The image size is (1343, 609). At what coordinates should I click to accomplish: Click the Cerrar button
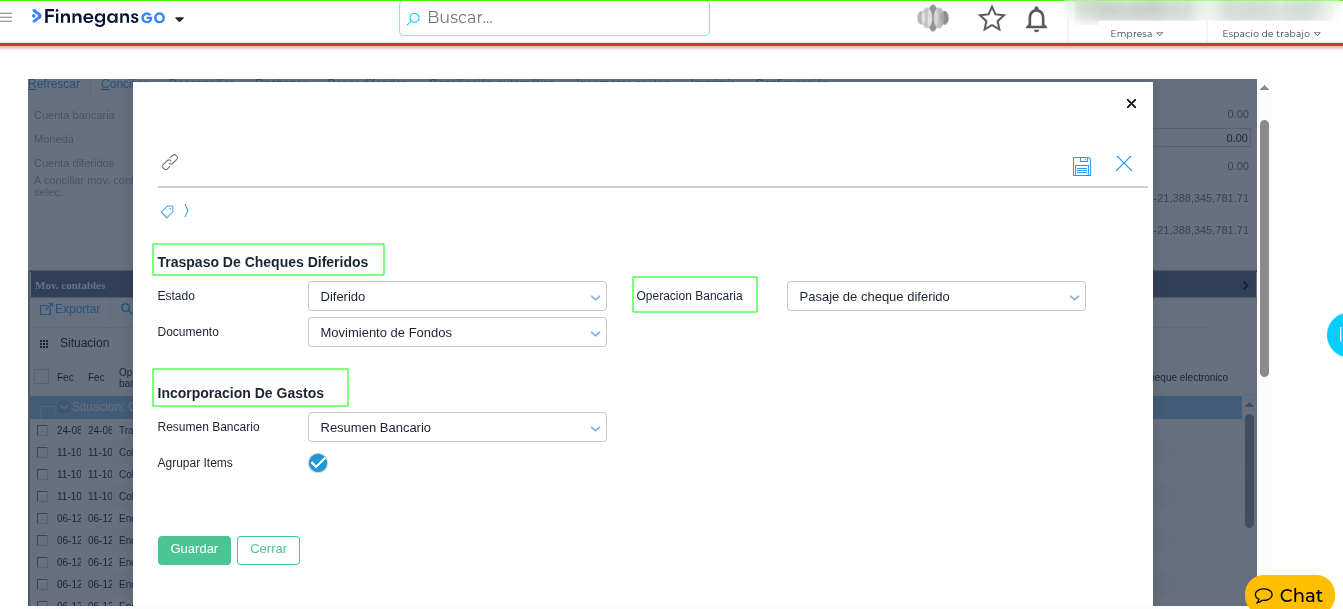(x=268, y=550)
